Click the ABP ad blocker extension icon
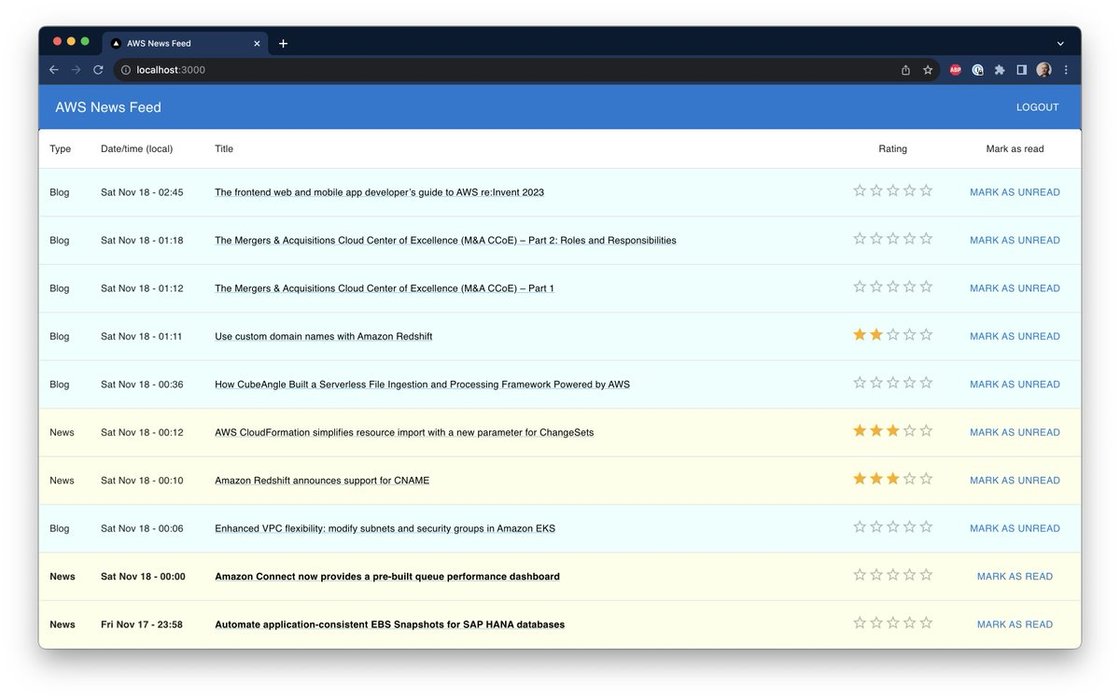This screenshot has width=1120, height=700. click(955, 70)
